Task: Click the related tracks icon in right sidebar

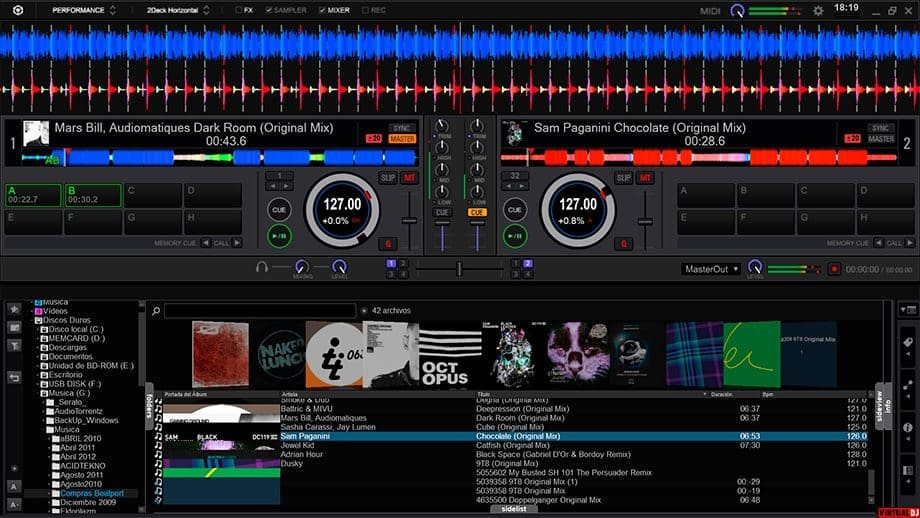Action: [x=907, y=385]
